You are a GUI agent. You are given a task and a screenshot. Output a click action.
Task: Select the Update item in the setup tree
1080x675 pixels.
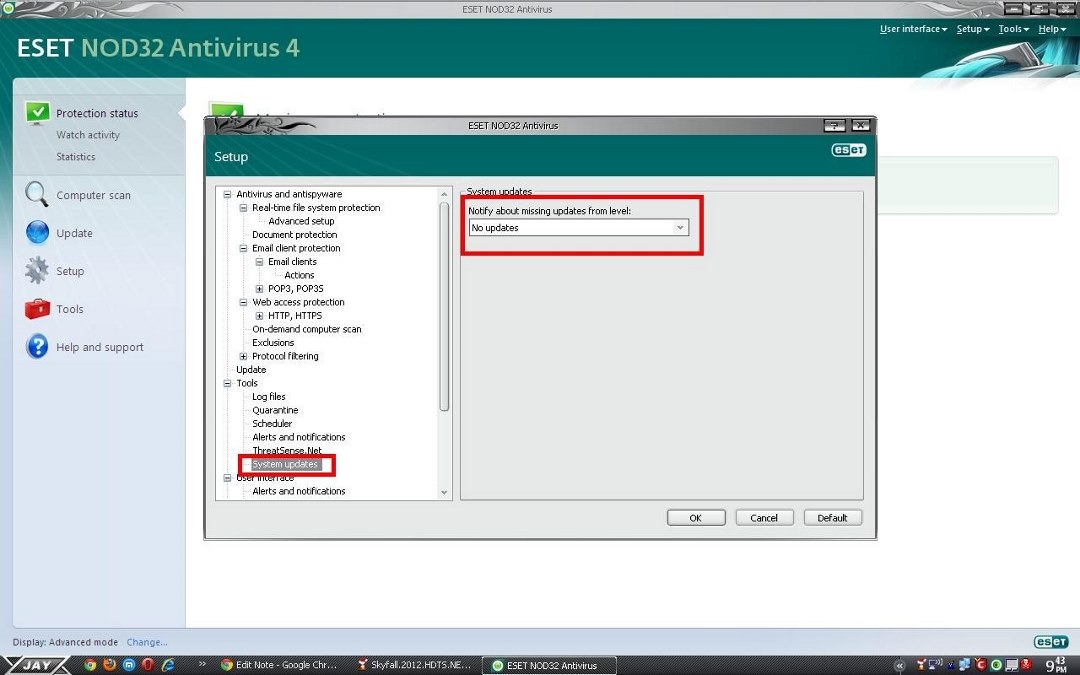coord(251,370)
